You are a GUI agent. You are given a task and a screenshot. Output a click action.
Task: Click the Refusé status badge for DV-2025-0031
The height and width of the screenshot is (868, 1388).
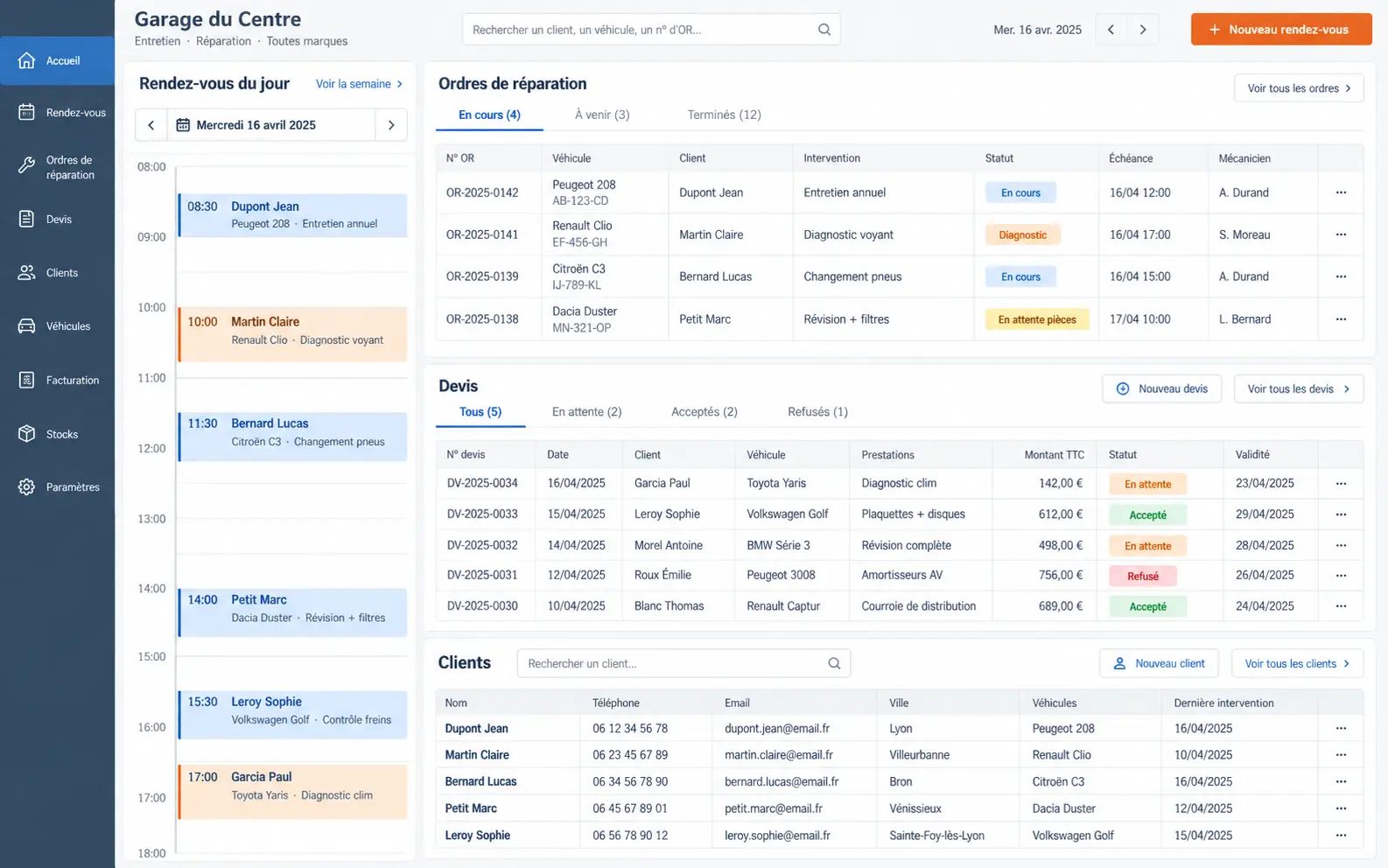[x=1143, y=576]
